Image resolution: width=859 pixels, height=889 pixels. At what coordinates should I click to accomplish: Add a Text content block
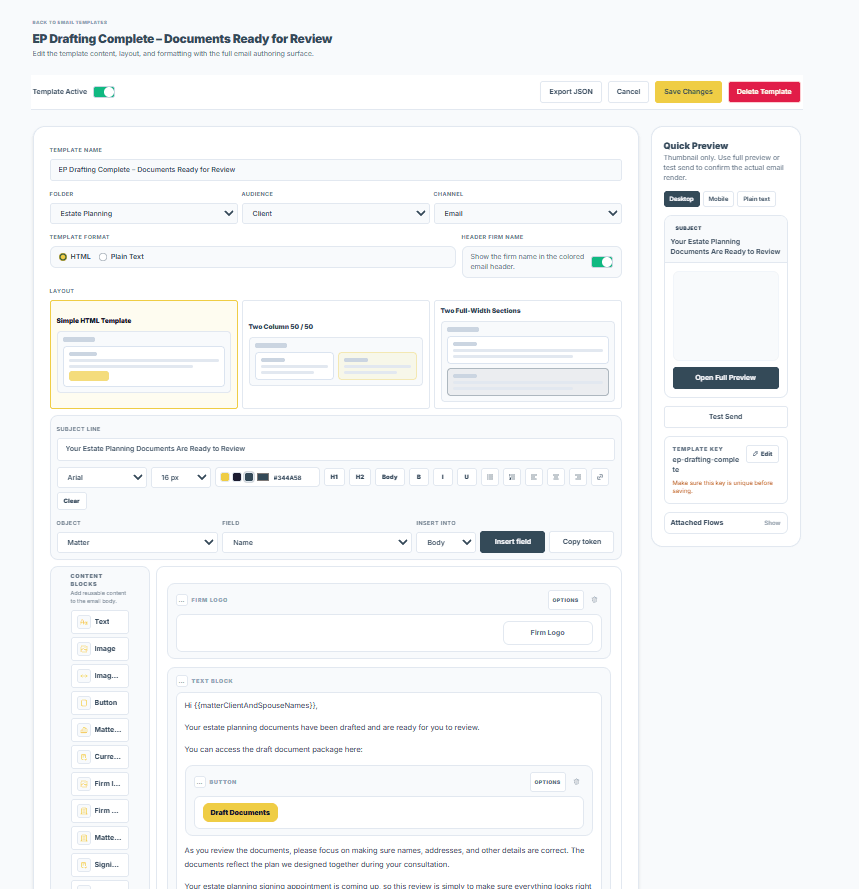[x=100, y=622]
